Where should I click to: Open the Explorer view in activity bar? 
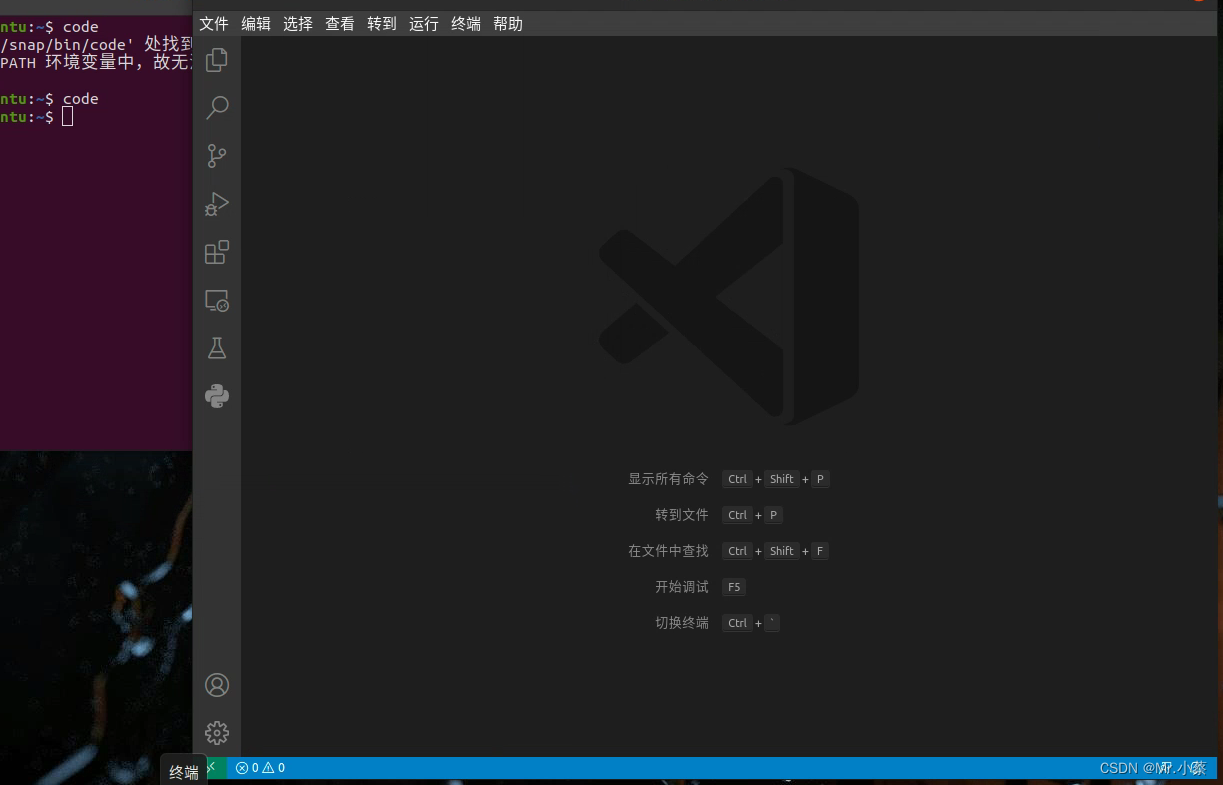pos(217,60)
